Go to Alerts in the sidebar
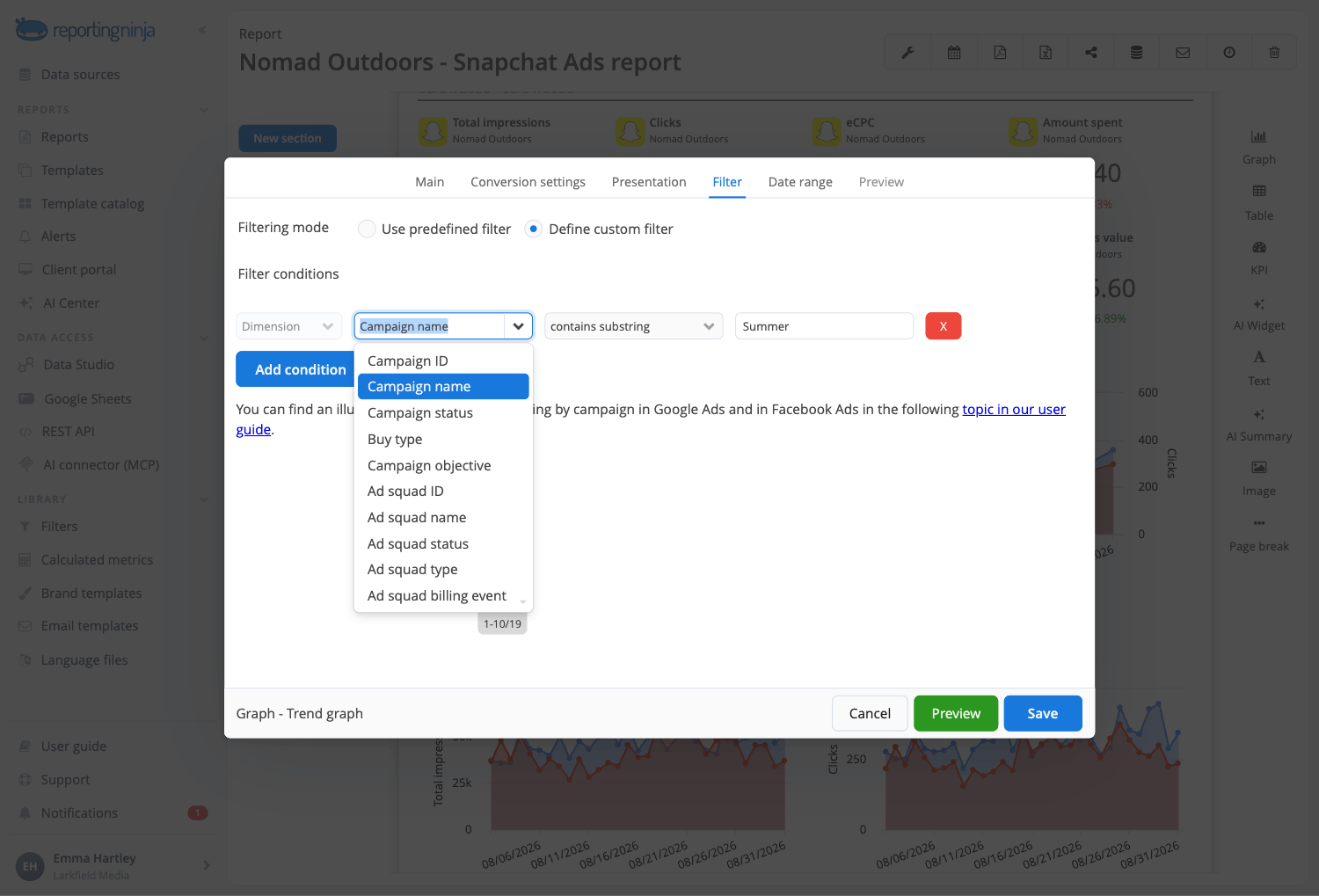 (x=58, y=237)
